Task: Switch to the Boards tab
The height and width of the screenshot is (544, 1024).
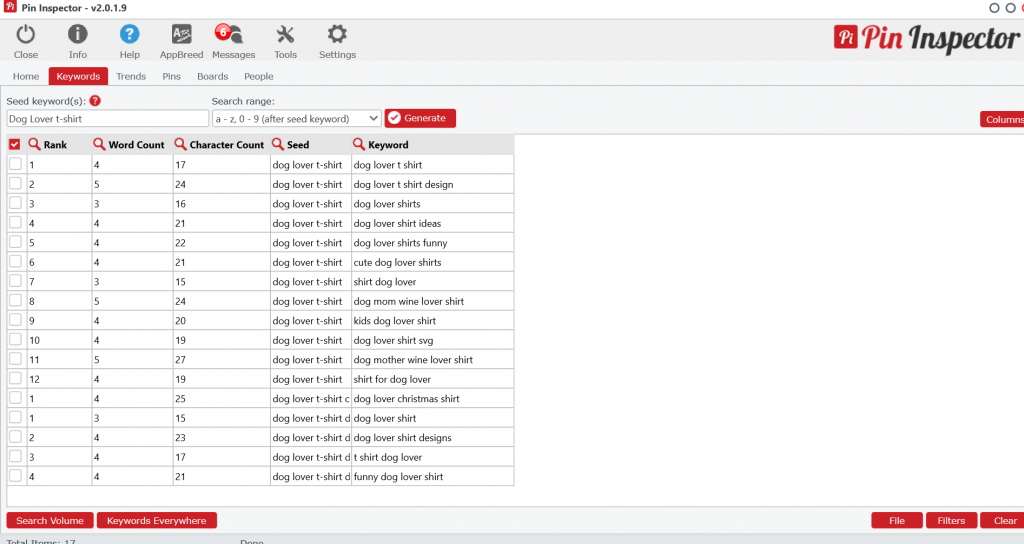Action: [x=212, y=76]
